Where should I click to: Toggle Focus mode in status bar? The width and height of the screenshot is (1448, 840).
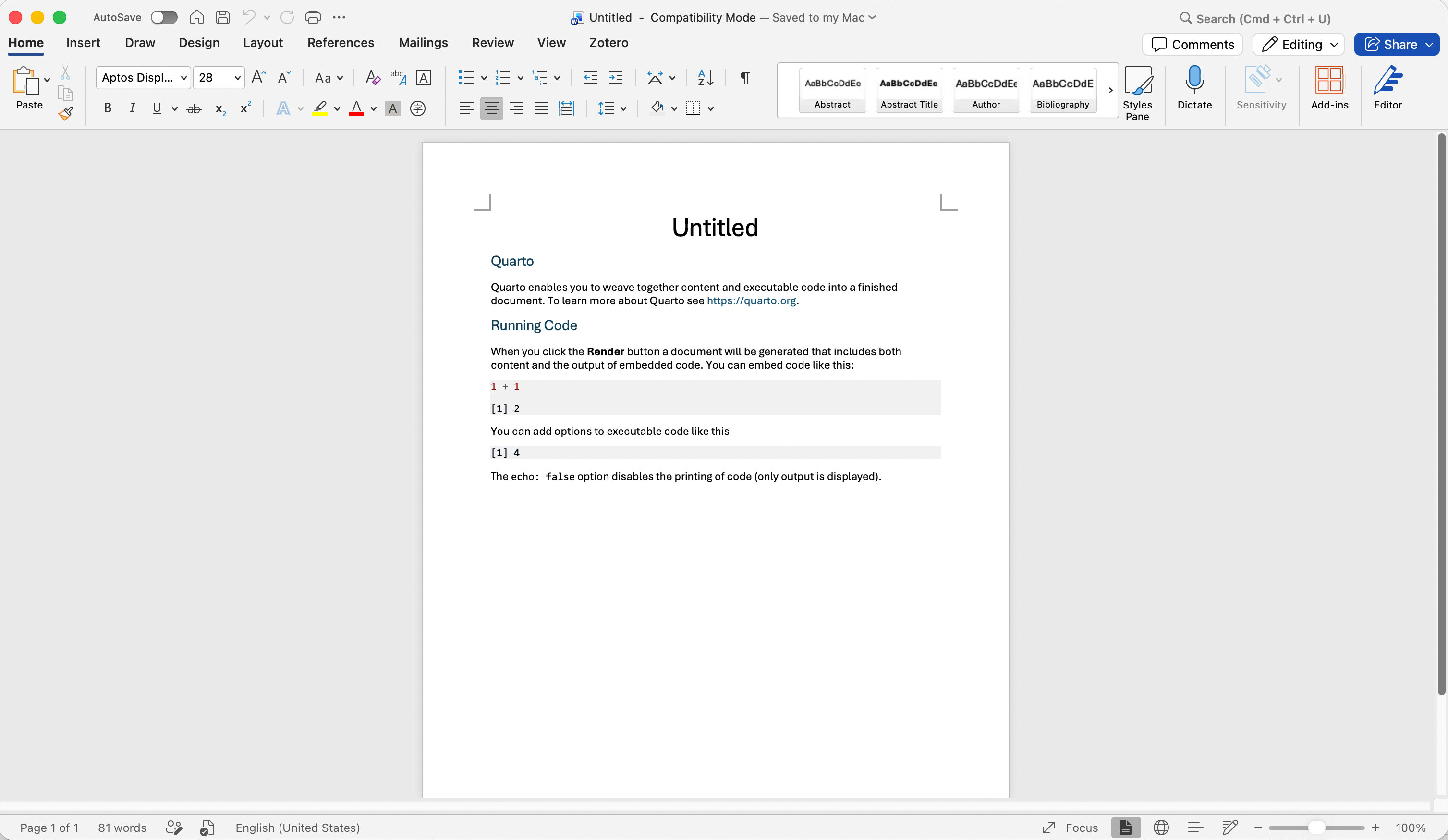tap(1071, 828)
